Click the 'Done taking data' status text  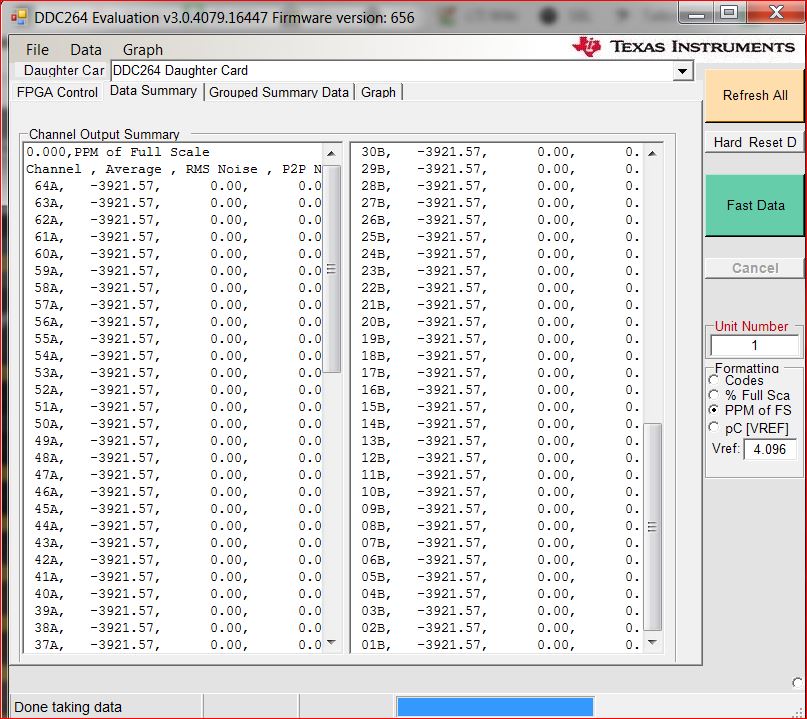67,707
